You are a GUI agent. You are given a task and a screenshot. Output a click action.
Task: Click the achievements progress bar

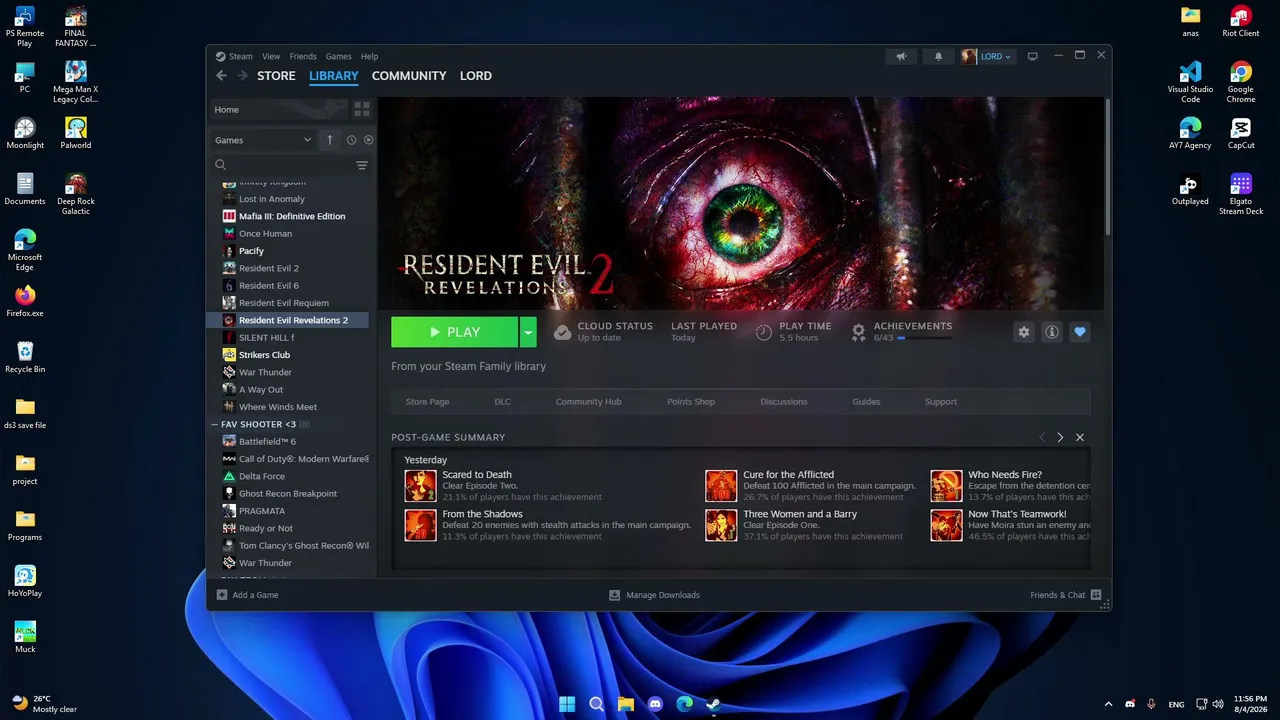pyautogui.click(x=924, y=338)
